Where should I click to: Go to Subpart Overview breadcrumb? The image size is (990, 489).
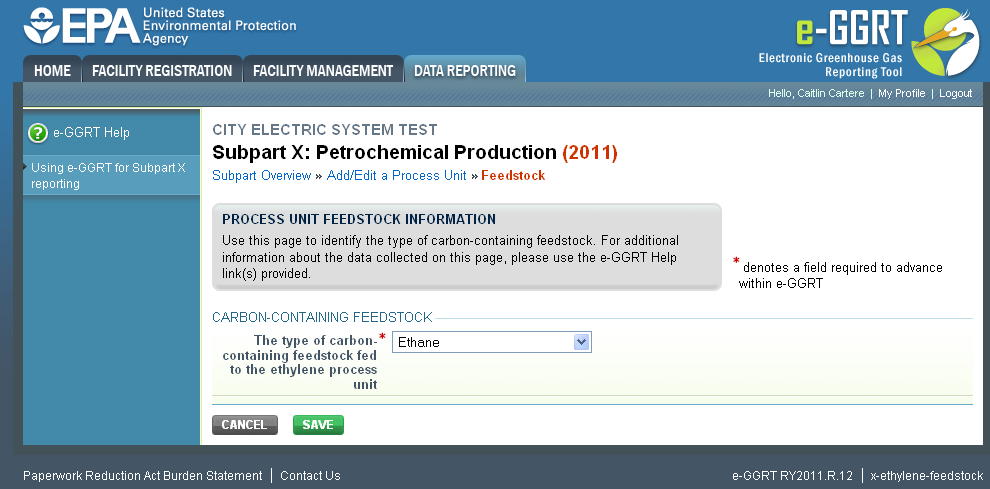(x=261, y=176)
